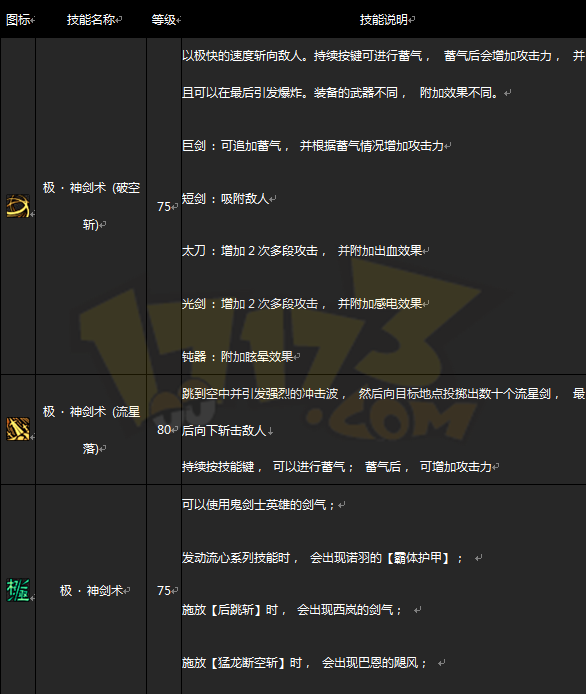The width and height of the screenshot is (586, 694).
Task: Click the 短剑：吸附敌人 line
Action: [226, 199]
